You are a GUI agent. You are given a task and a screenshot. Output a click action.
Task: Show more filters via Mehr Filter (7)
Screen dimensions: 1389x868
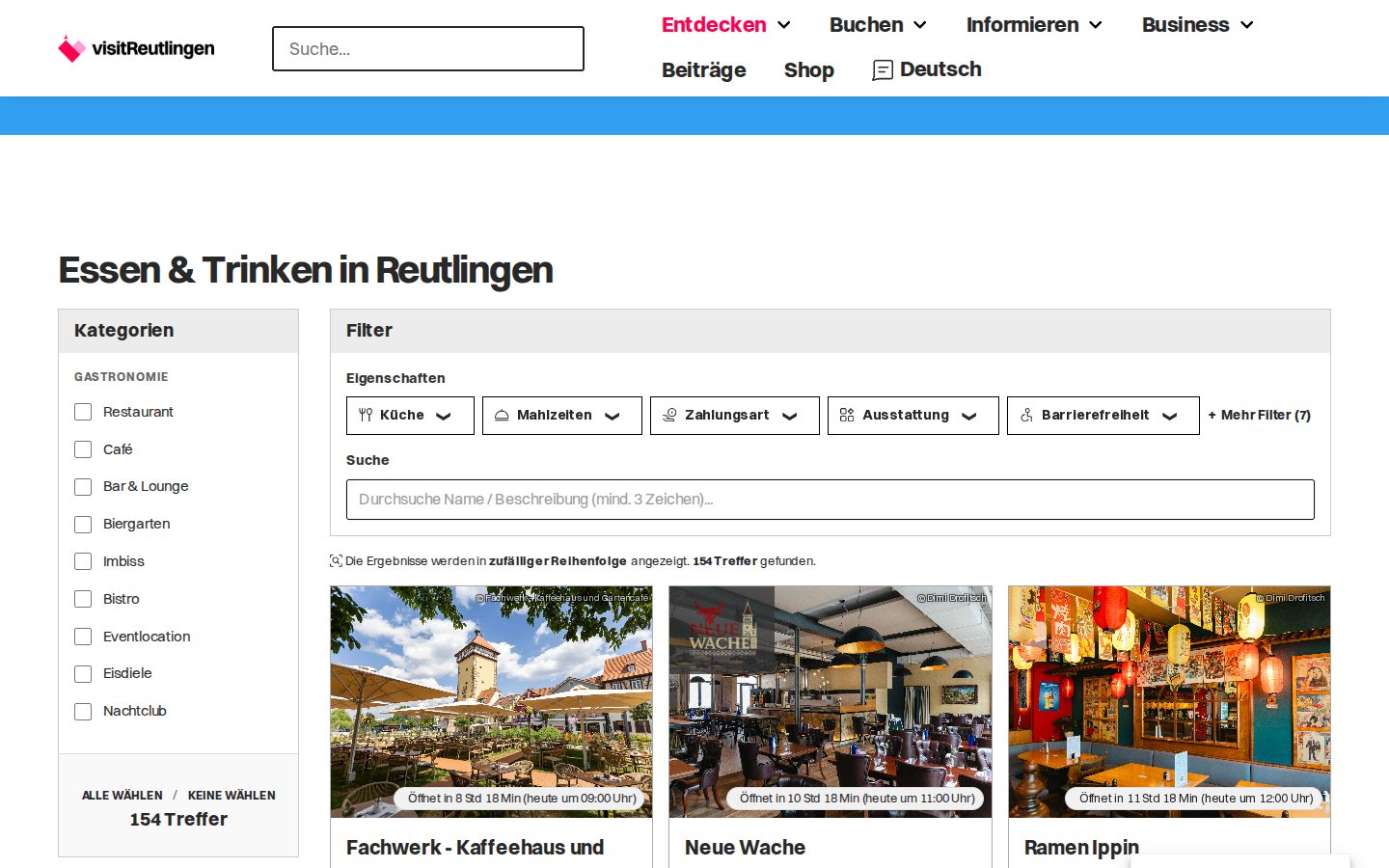coord(1260,415)
